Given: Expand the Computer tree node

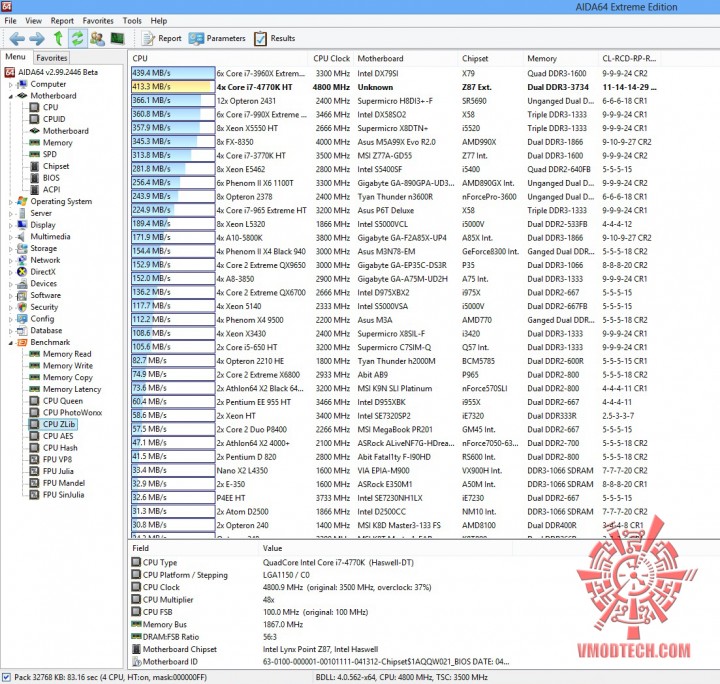Looking at the screenshot, I should (11, 84).
